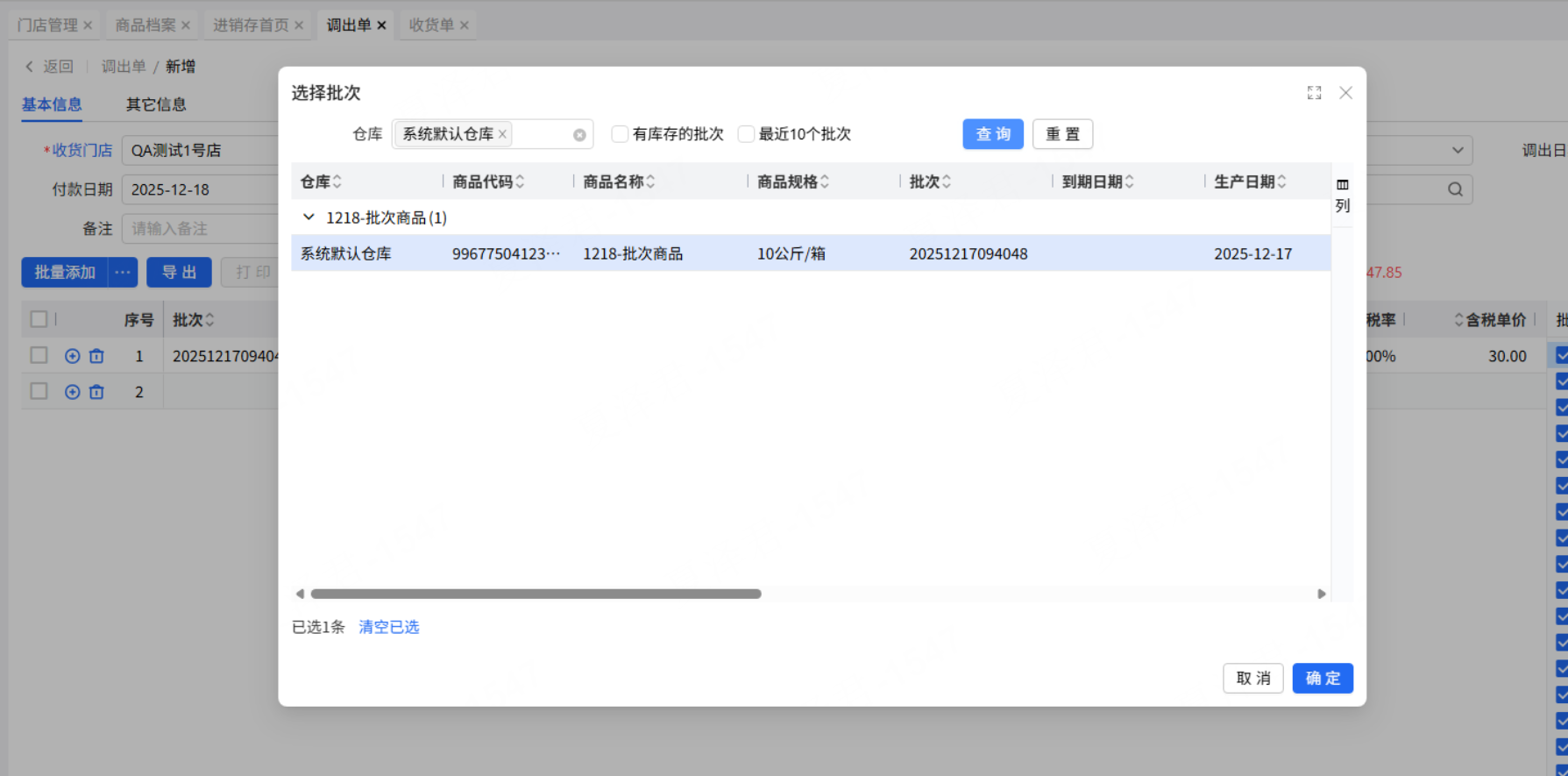1568x776 pixels.
Task: Click scroll right arrow of the horizontal scrollbar
Action: [1321, 594]
